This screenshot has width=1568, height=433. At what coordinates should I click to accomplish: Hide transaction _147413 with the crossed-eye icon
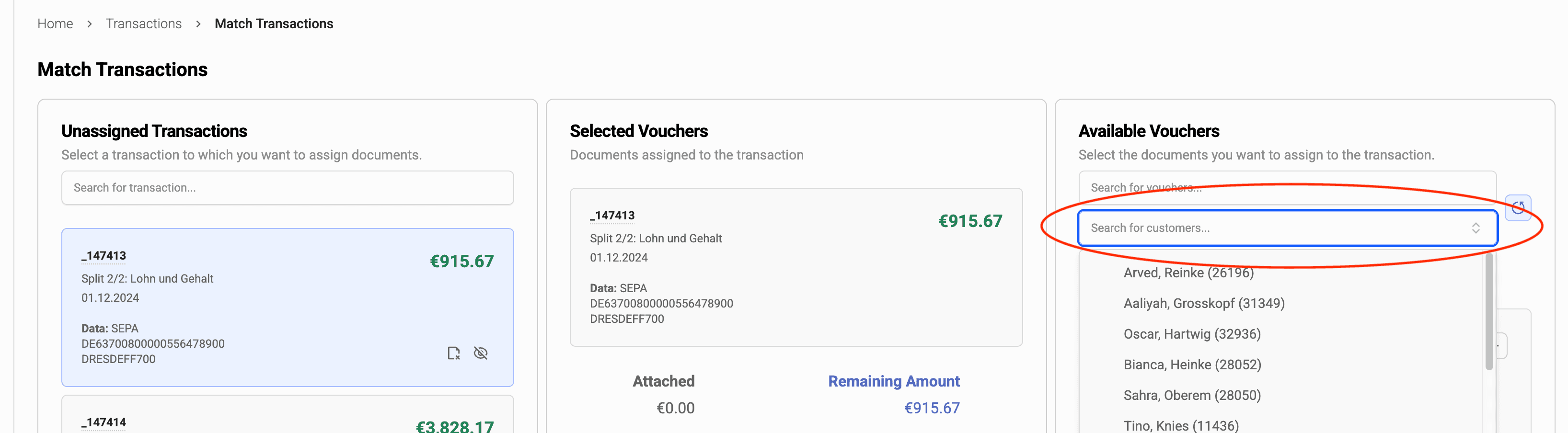[481, 353]
